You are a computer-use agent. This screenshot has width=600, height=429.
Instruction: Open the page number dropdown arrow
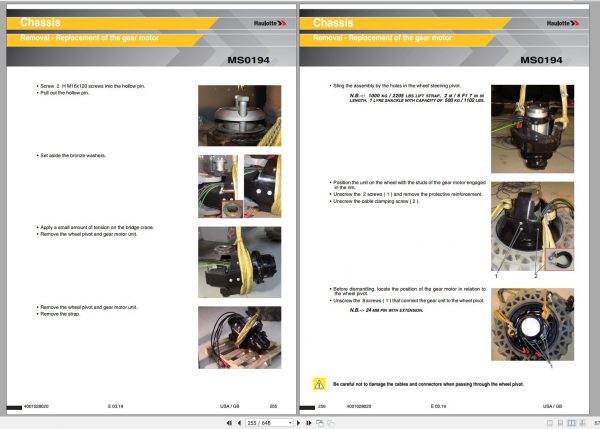click(x=290, y=423)
